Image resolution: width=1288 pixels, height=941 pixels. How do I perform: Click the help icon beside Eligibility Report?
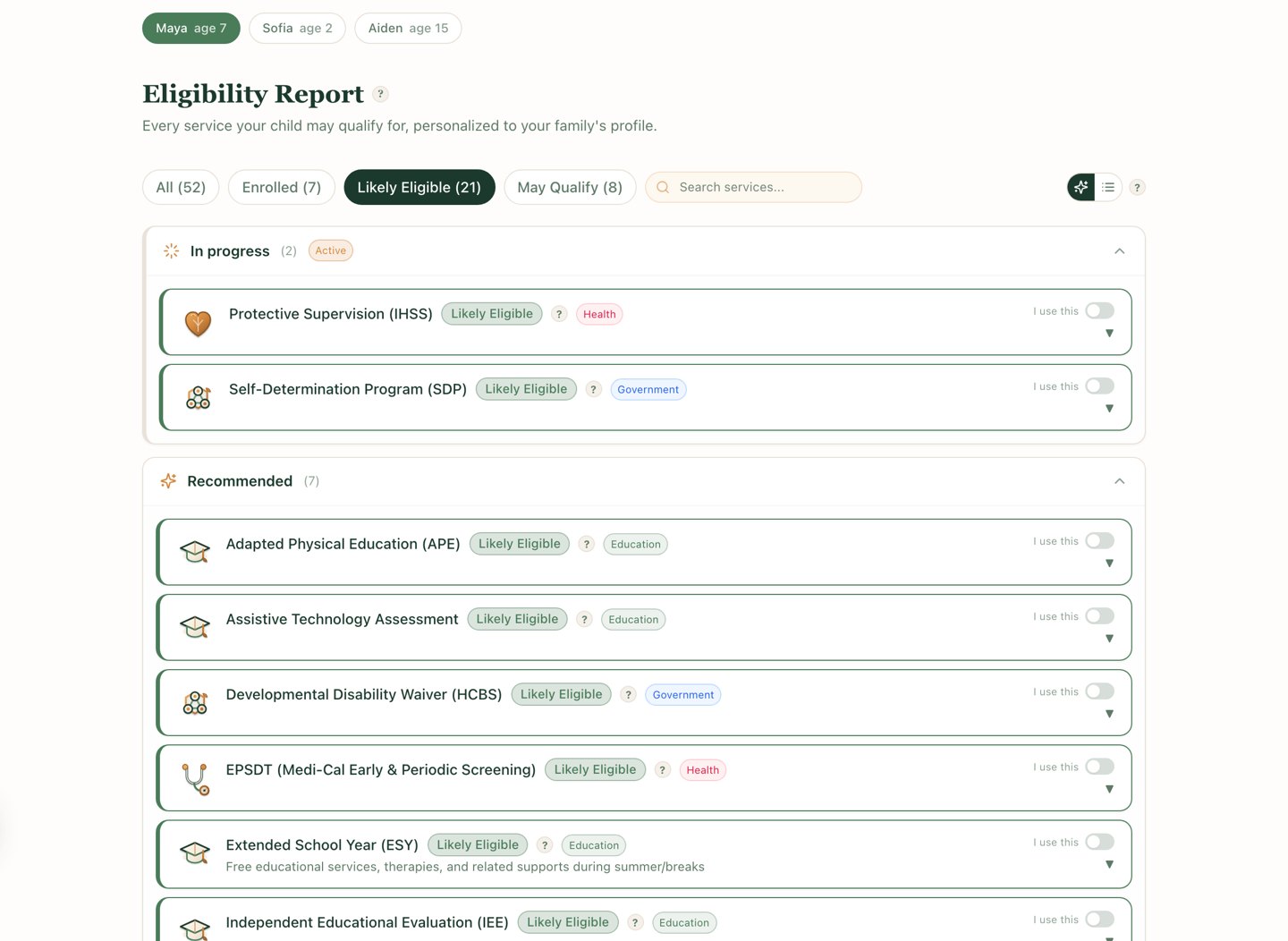380,94
